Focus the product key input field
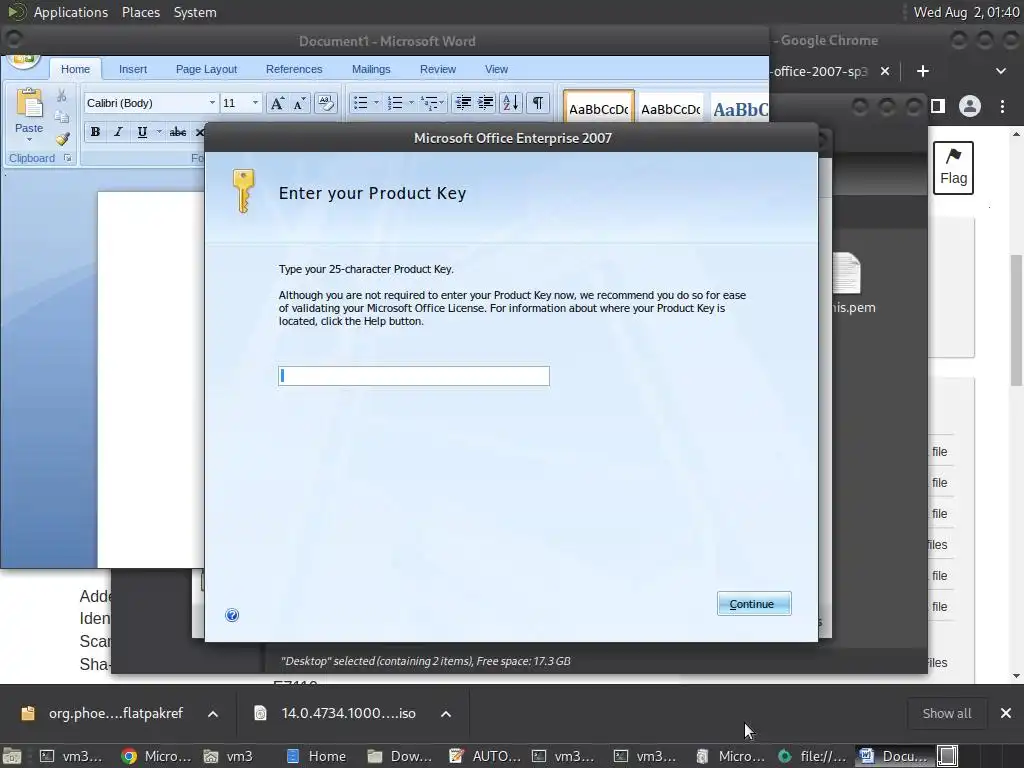Image resolution: width=1024 pixels, height=768 pixels. point(413,376)
